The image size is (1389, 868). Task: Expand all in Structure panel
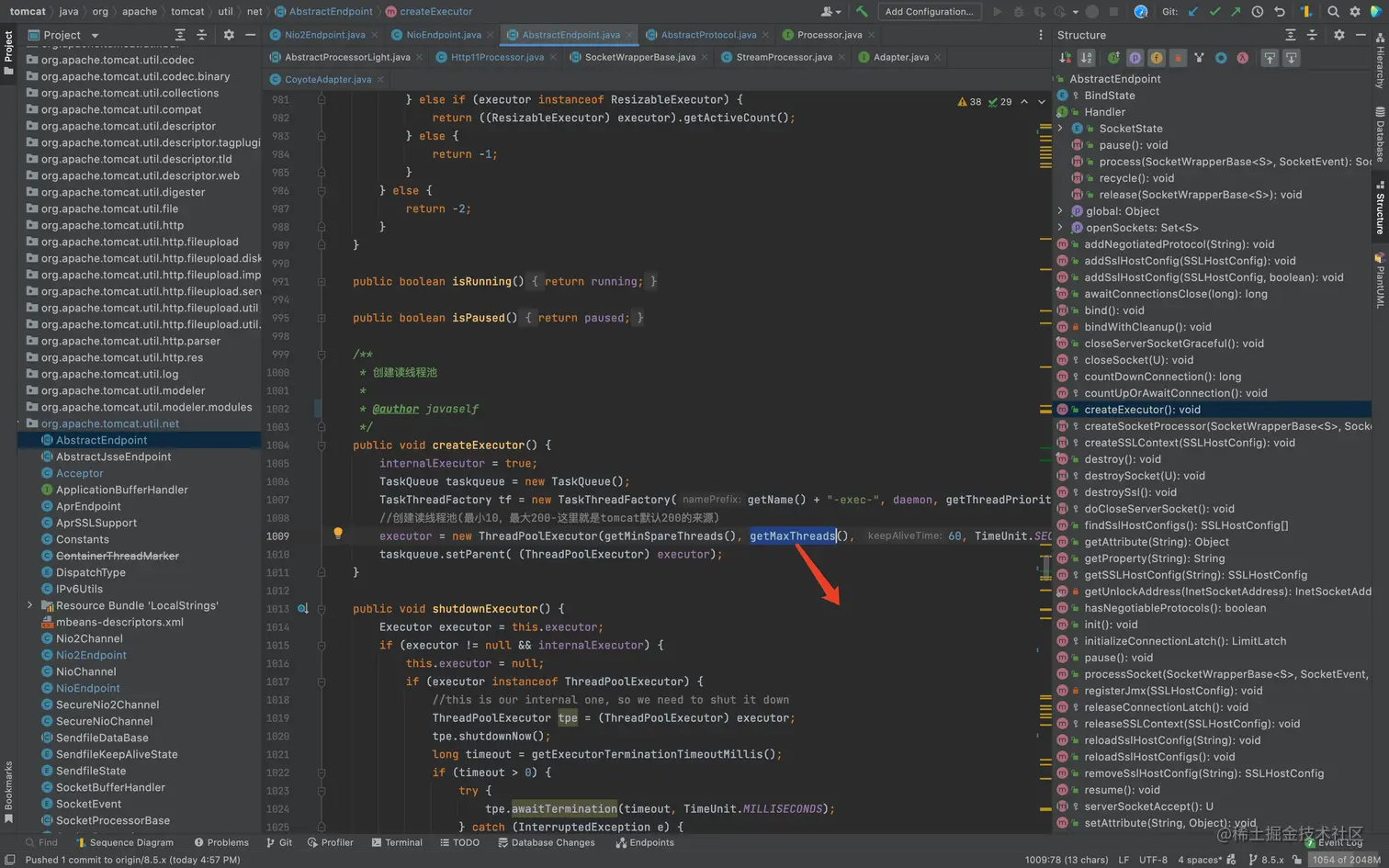click(1291, 35)
